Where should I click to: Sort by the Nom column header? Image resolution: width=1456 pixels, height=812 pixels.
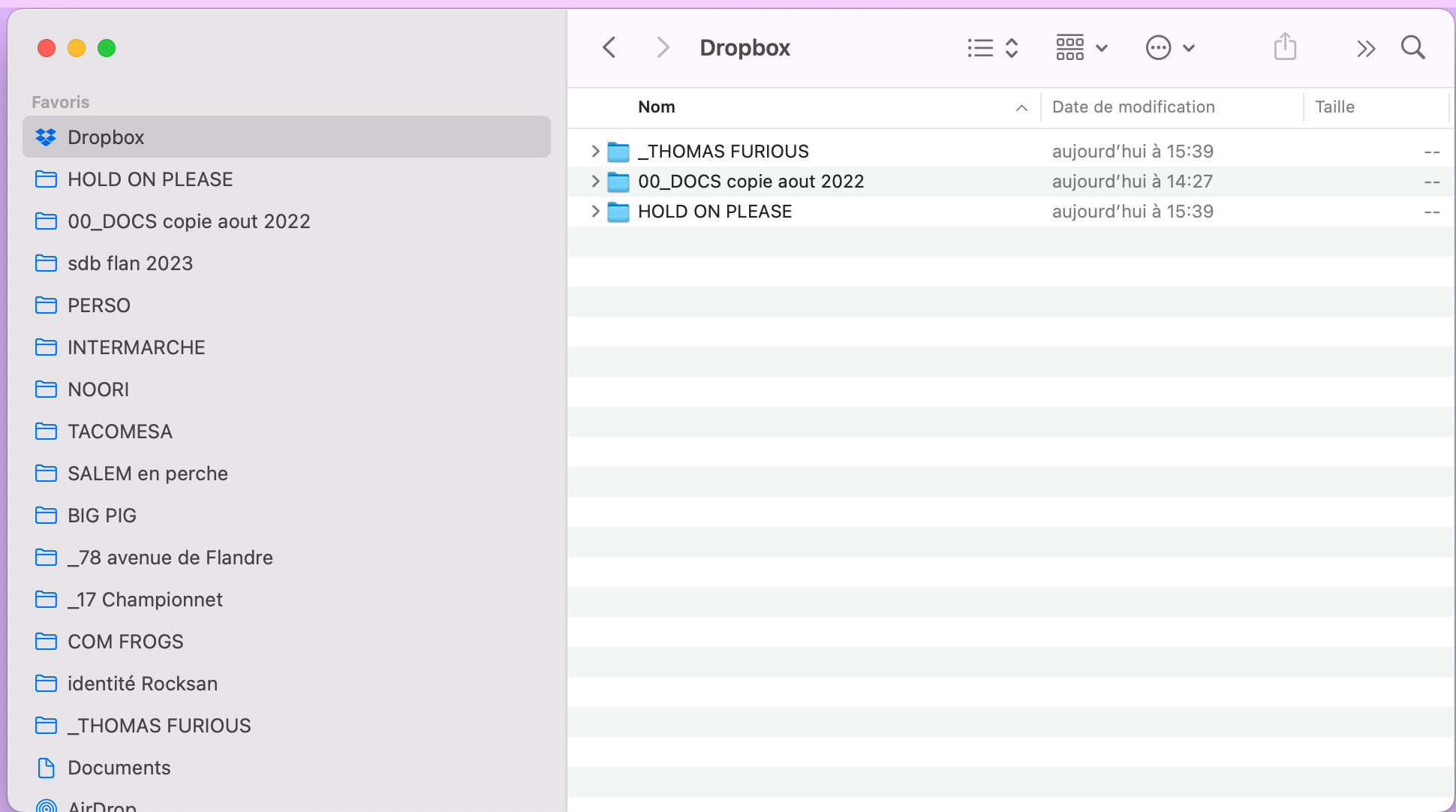[x=656, y=107]
